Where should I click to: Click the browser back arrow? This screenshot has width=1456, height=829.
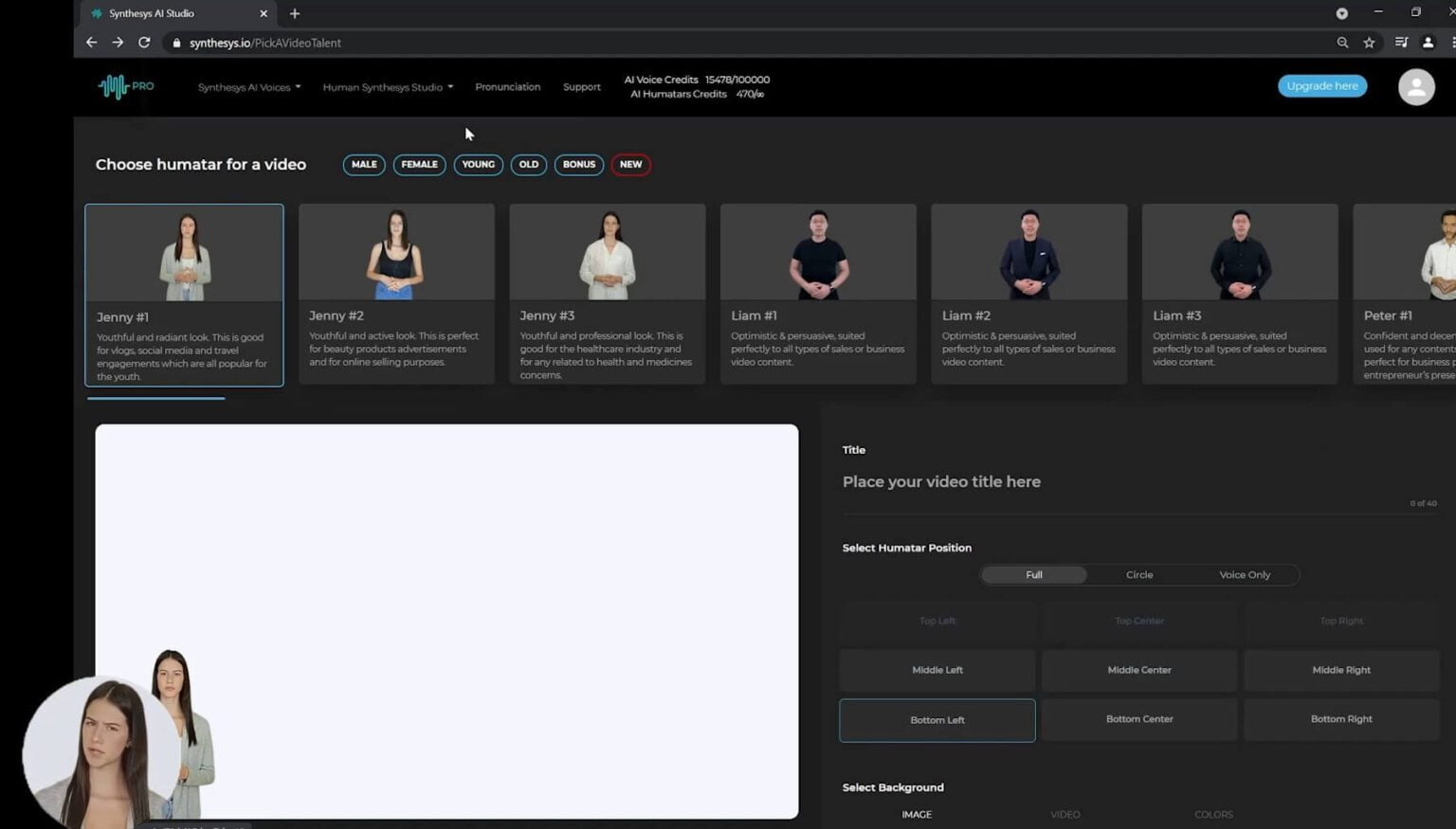(92, 43)
